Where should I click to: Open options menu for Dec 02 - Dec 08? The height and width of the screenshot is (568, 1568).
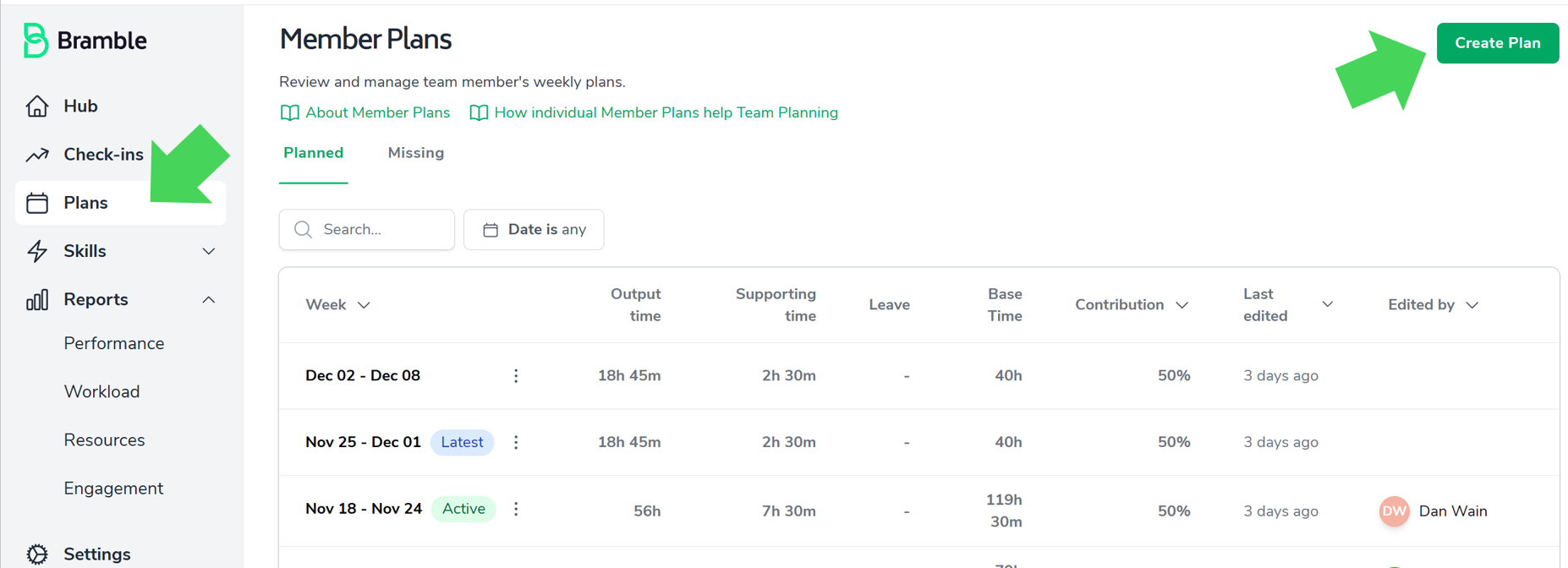point(516,376)
